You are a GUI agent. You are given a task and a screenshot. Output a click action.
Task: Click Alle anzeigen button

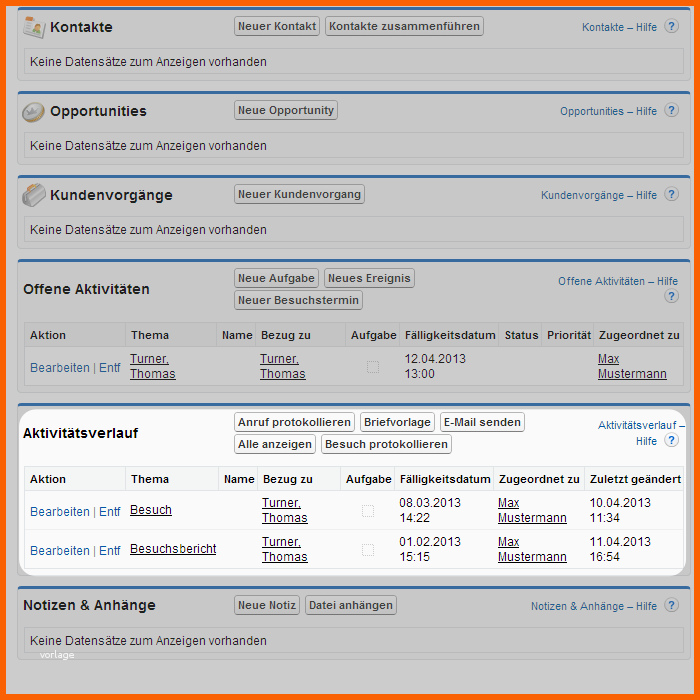[x=275, y=444]
